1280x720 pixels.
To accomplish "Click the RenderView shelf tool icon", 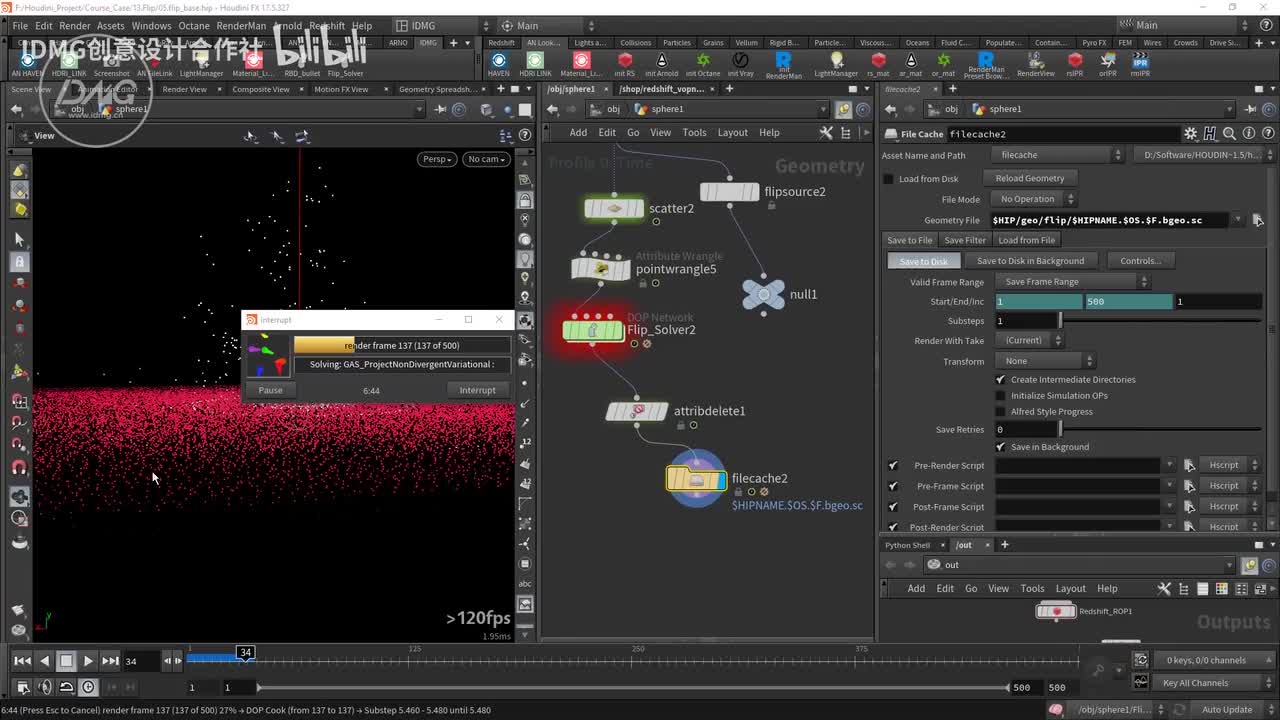I will 1035,61.
